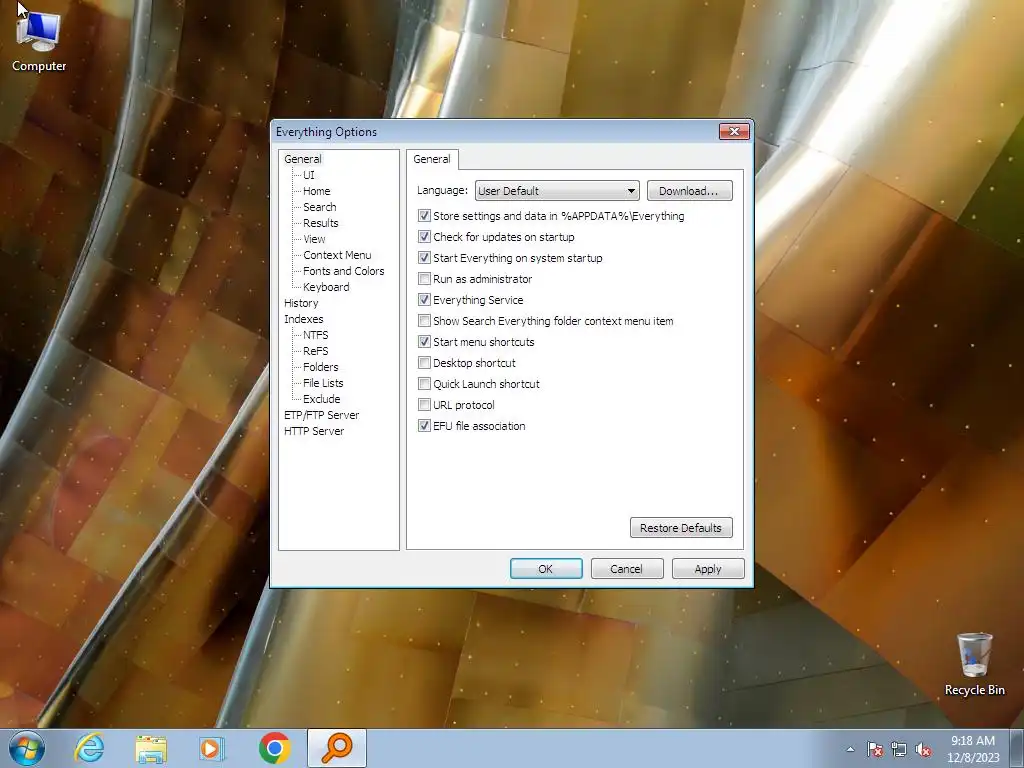The width and height of the screenshot is (1024, 768).
Task: Select ETP/FTP Server tree item
Action: 321,415
